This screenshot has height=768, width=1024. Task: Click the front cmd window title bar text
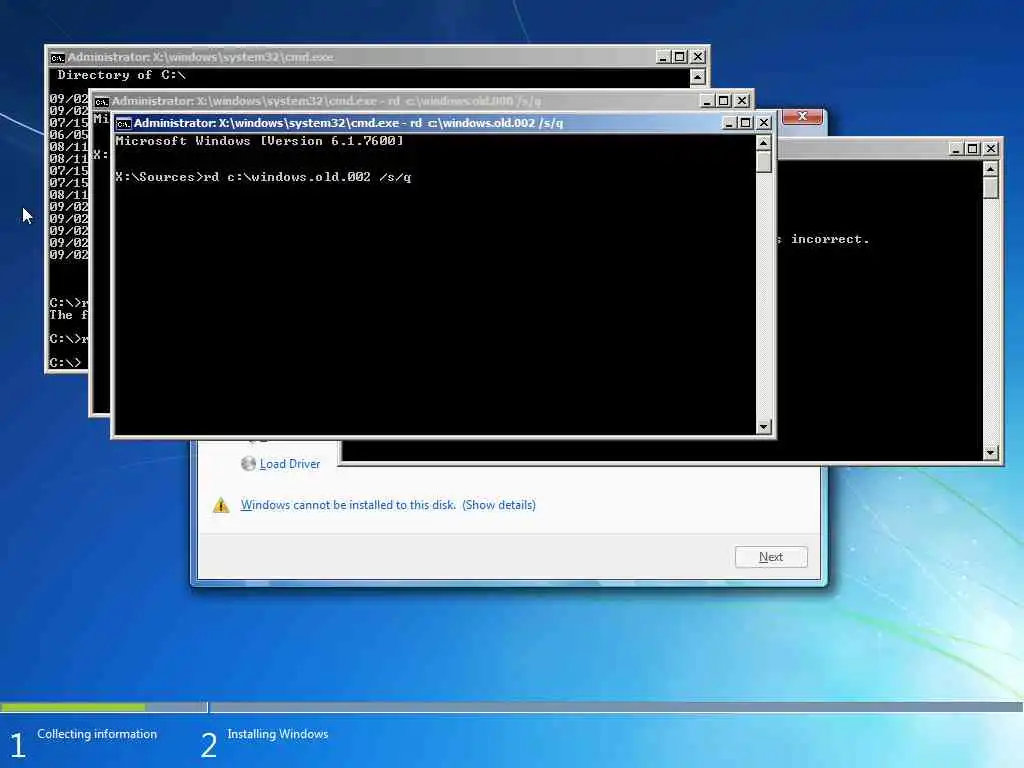348,123
